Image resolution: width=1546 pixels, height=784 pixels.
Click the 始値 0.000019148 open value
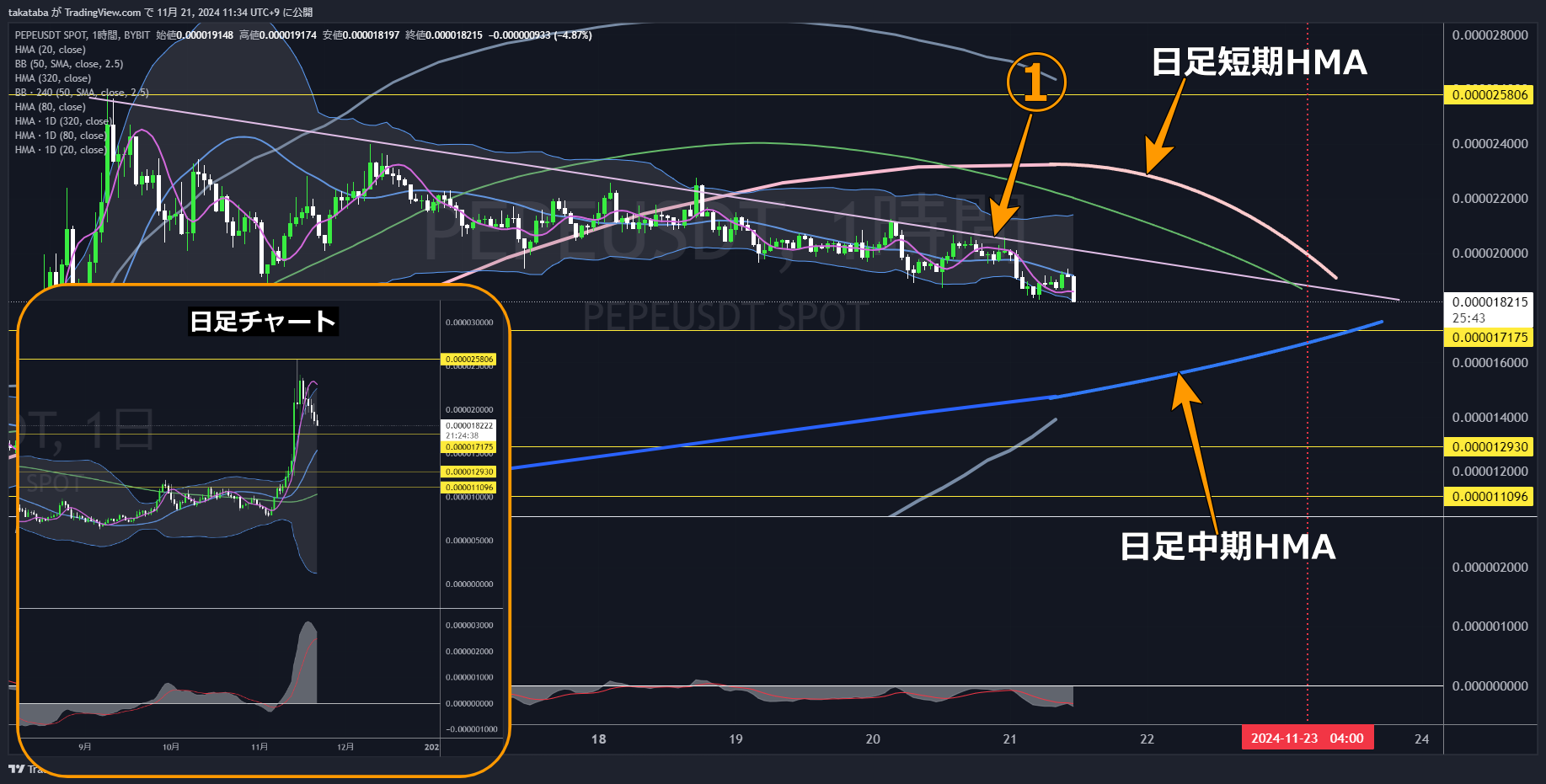tap(195, 35)
